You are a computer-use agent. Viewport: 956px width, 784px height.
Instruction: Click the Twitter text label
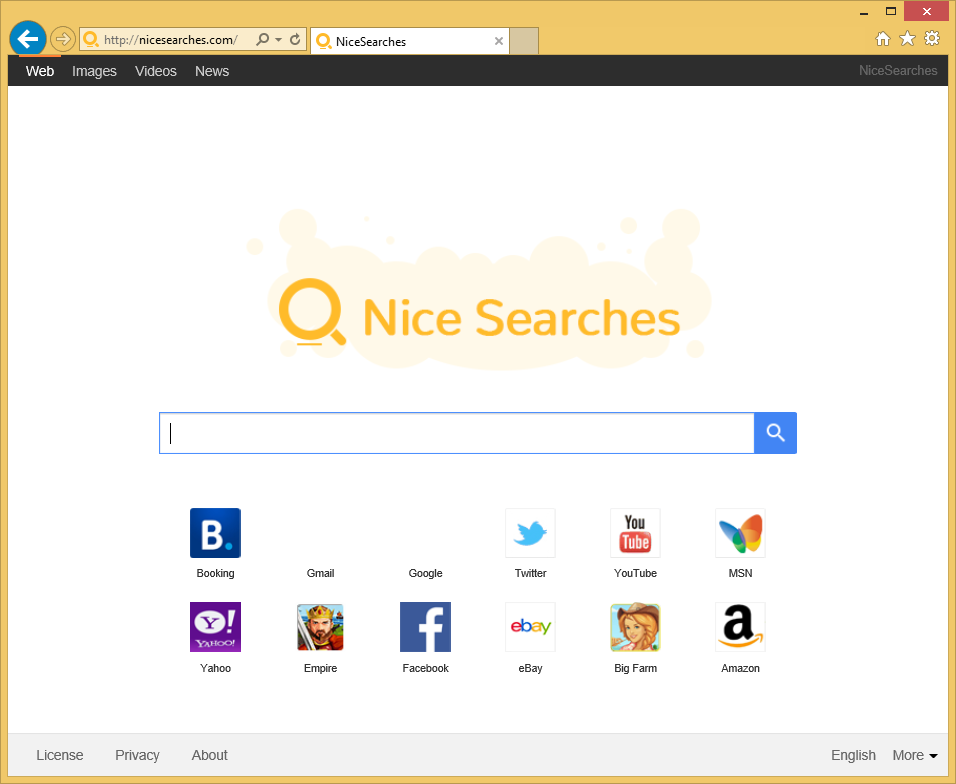click(x=530, y=573)
